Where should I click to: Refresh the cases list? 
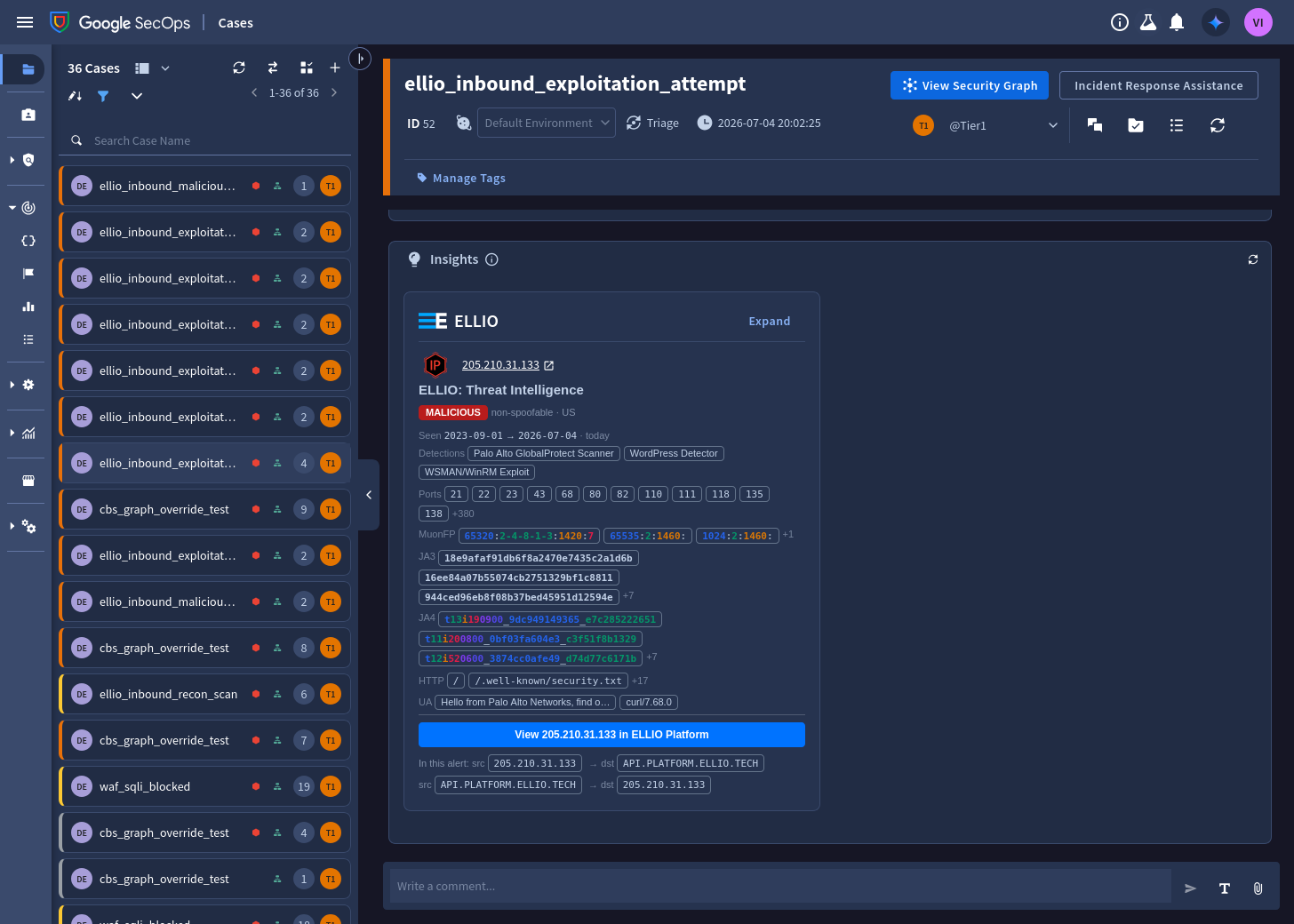click(239, 68)
